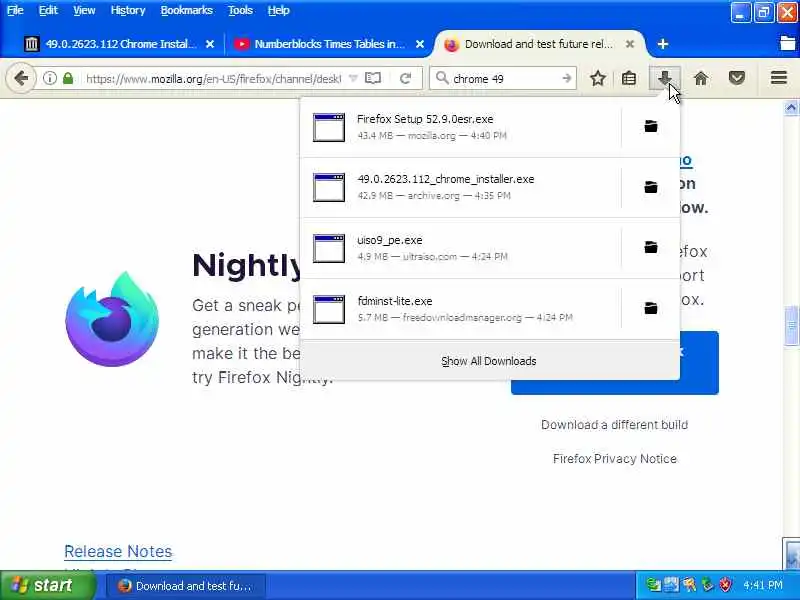Open Firefox Privacy Notice link

[615, 459]
